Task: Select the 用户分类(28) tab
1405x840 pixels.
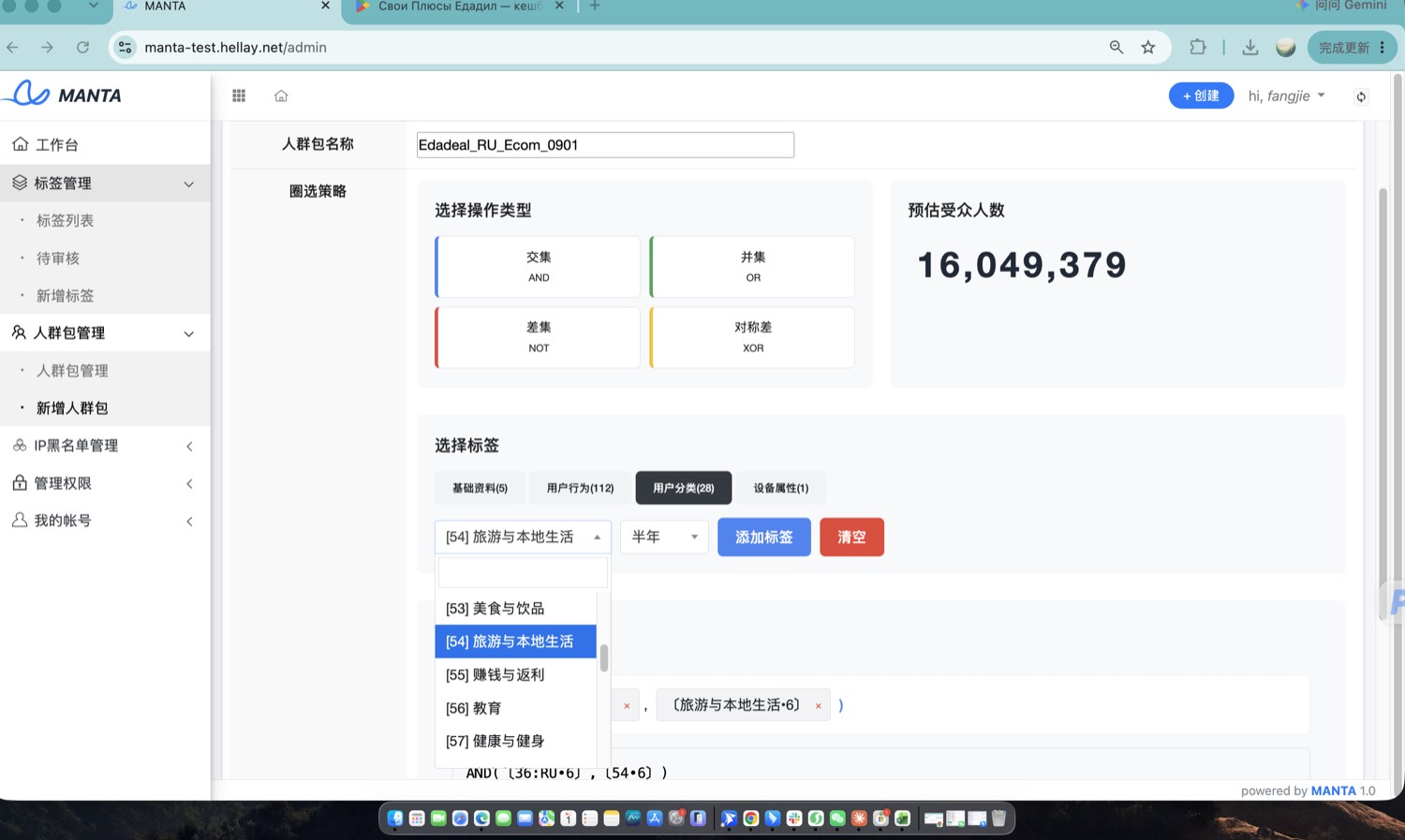Action: [x=684, y=488]
